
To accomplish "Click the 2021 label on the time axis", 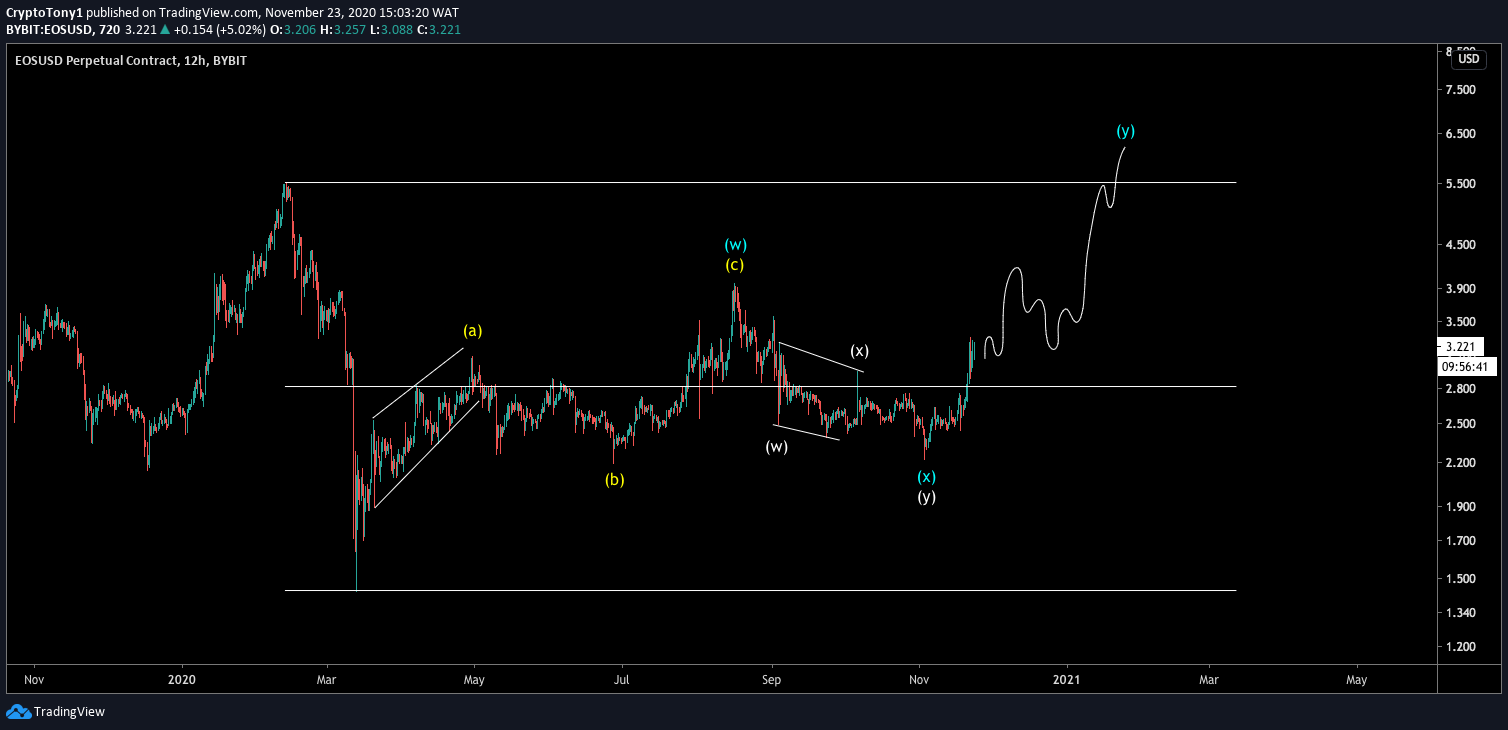I will [x=1066, y=679].
